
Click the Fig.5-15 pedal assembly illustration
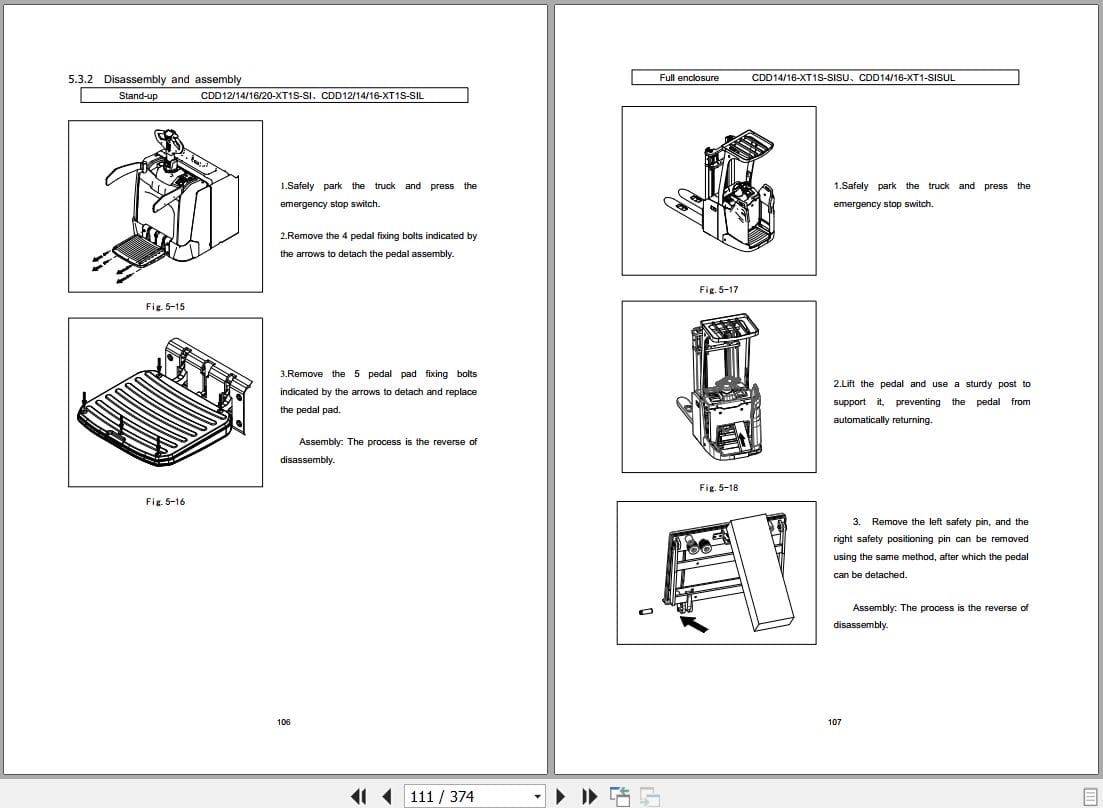(165, 206)
